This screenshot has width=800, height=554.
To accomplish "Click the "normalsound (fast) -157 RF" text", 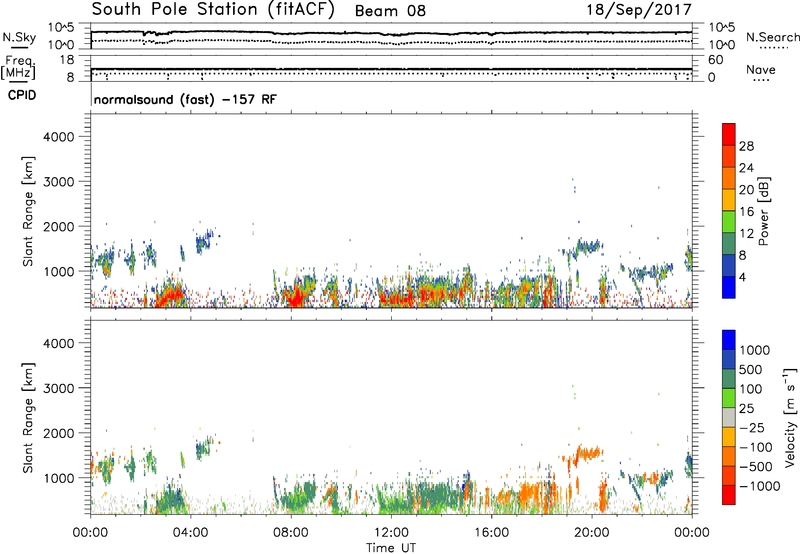I will (185, 99).
